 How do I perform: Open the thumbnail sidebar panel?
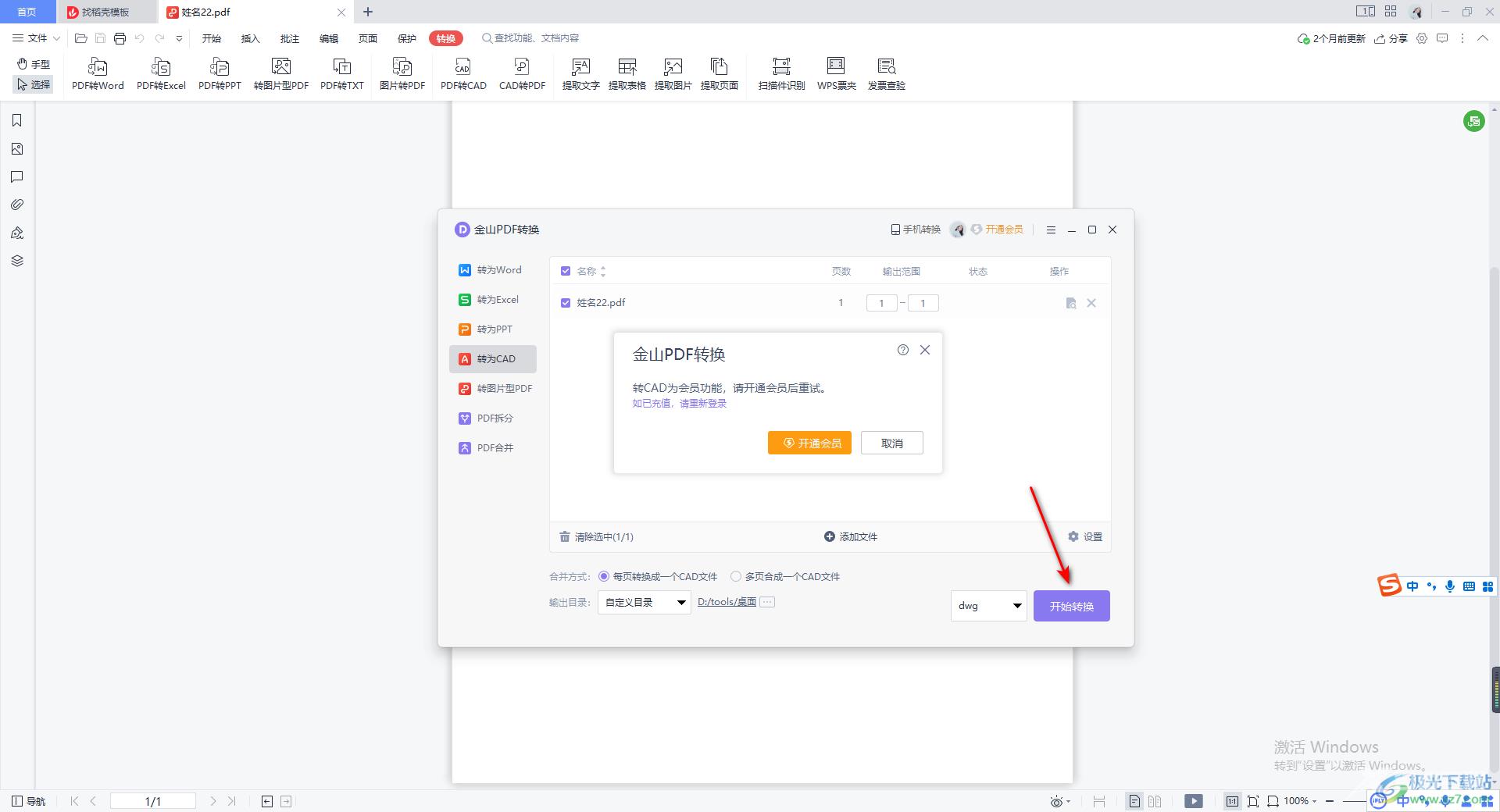pos(17,148)
